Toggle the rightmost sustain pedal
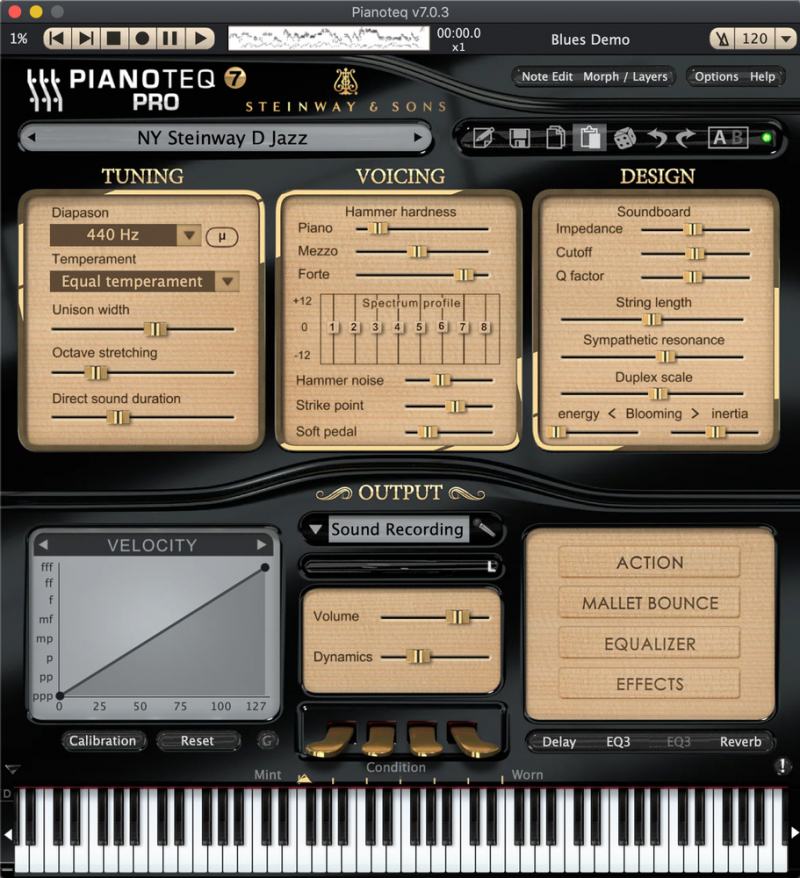 pos(474,739)
